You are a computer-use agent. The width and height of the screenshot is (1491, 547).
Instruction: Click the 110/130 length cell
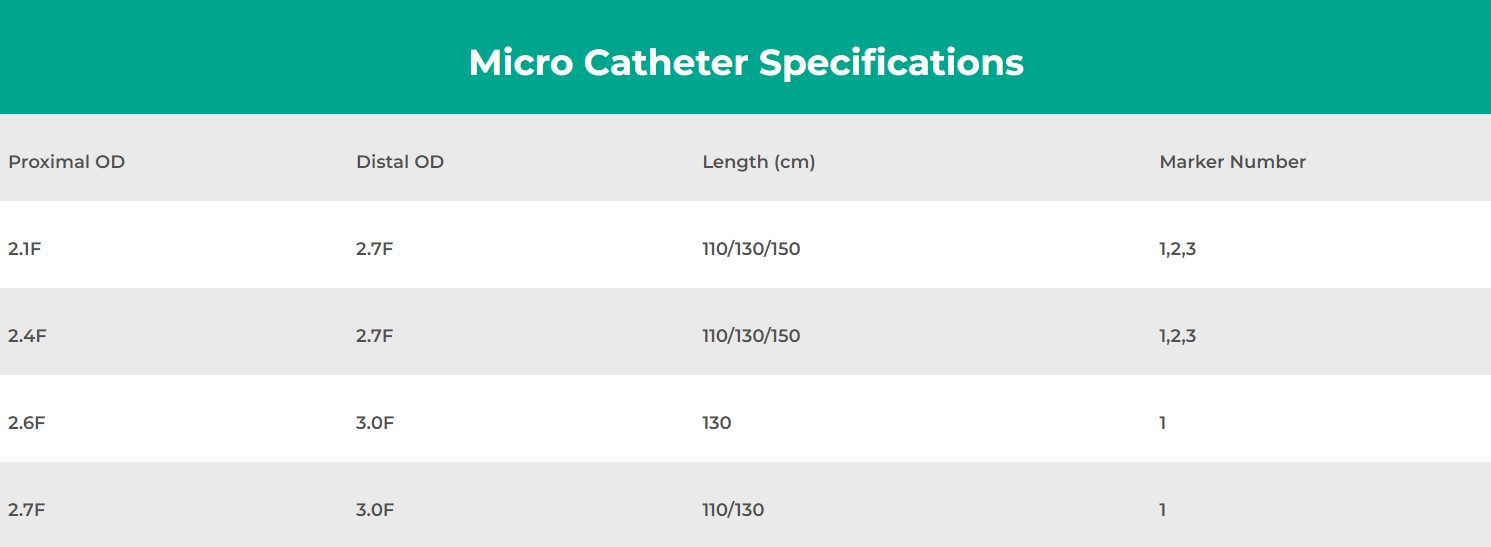coord(733,510)
